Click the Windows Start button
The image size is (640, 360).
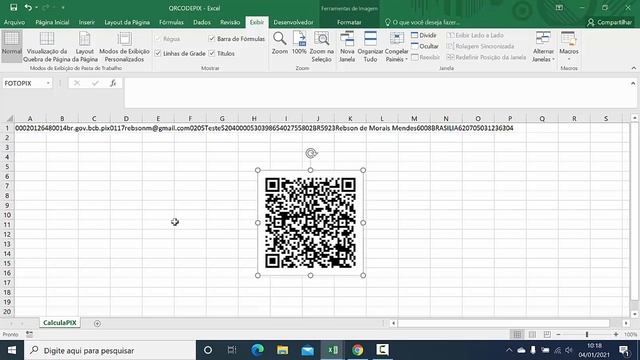coord(11,350)
